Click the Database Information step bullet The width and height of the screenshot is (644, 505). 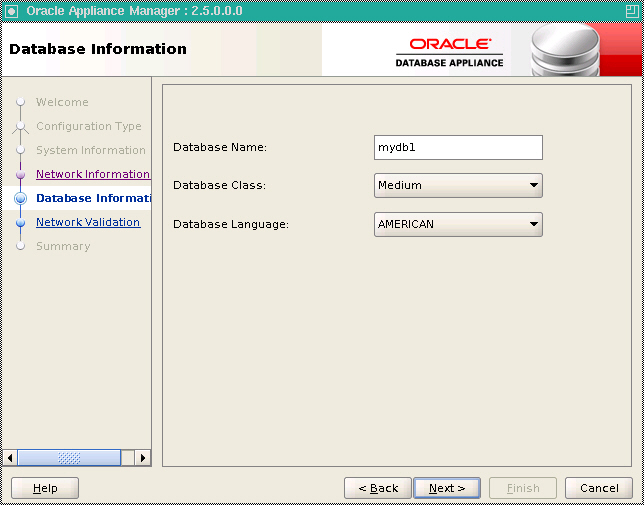(x=21, y=199)
